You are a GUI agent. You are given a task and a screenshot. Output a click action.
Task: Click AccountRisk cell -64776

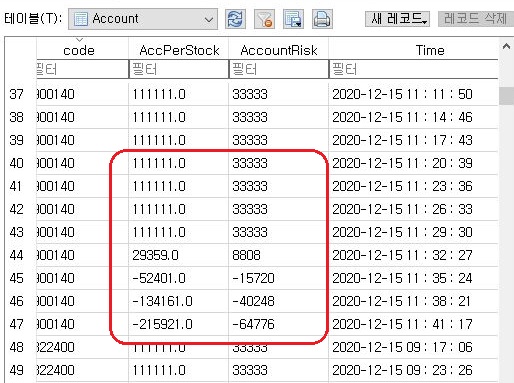279,324
